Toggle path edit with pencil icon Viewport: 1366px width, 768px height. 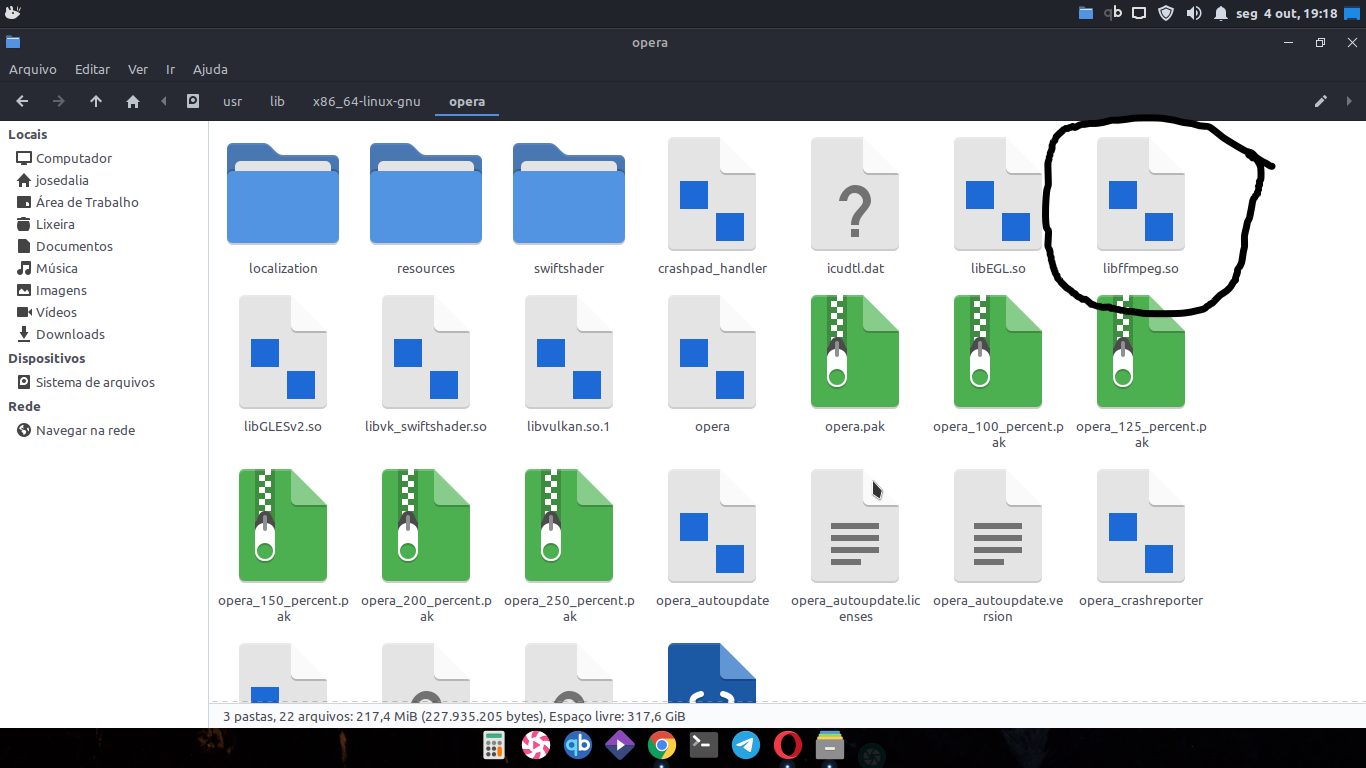[1321, 101]
